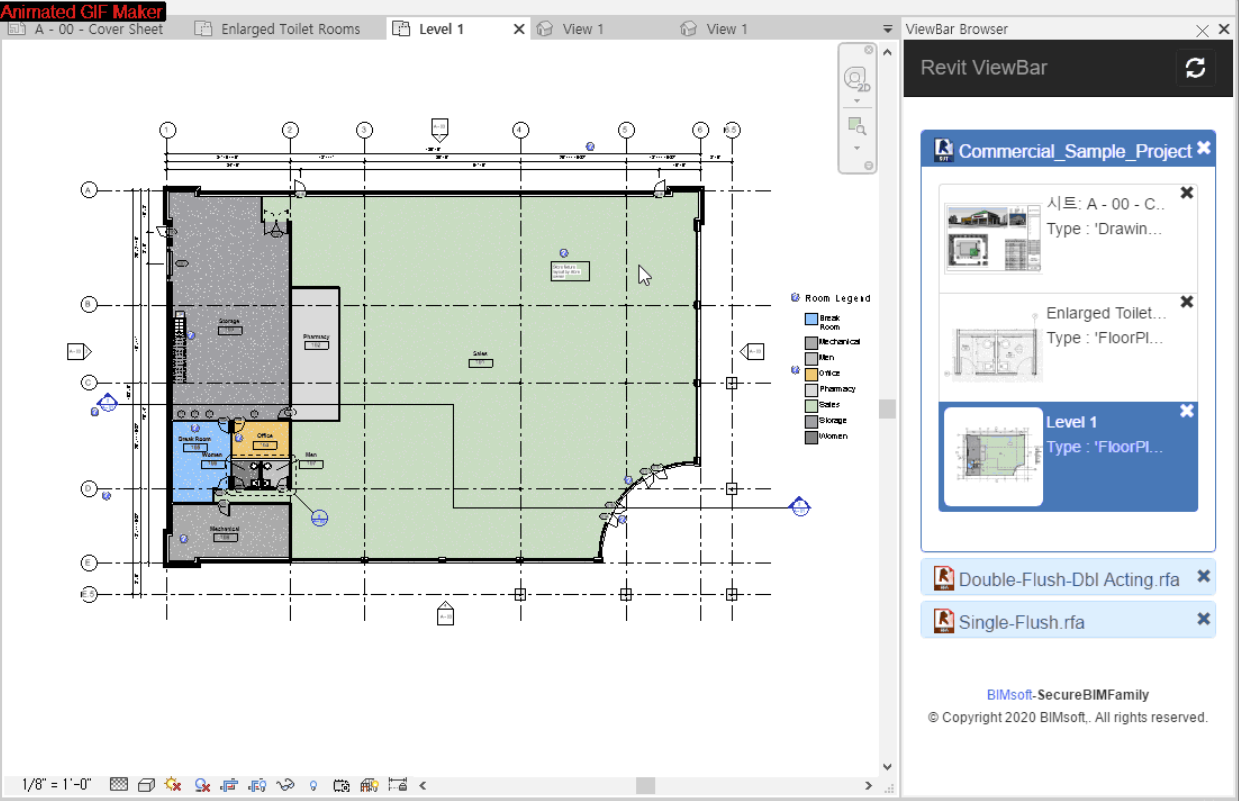1239x801 pixels.
Task: Click the Detail Level icon in view control bar
Action: 119,785
